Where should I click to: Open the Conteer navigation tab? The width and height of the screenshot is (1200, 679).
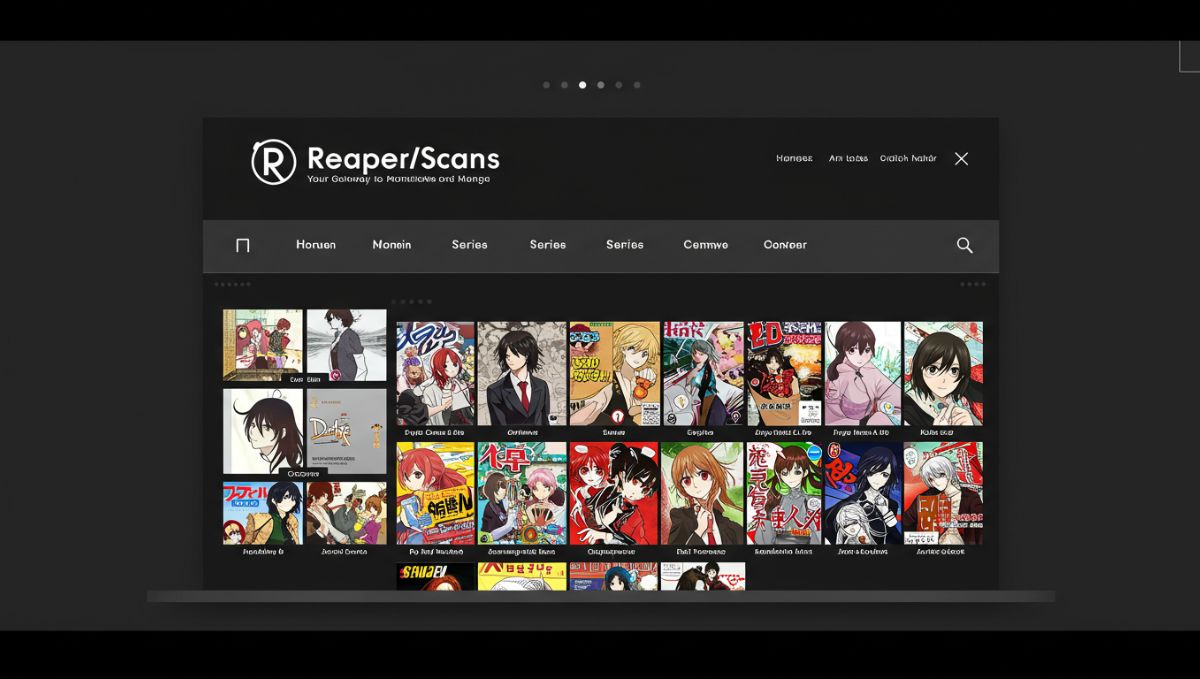(x=785, y=245)
